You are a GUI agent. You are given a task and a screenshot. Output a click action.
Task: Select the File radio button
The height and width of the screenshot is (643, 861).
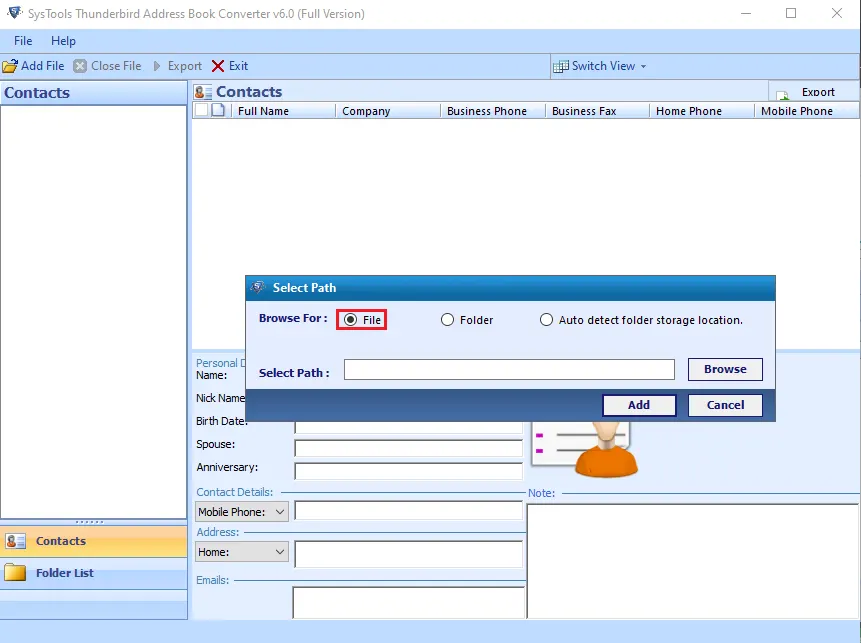click(350, 320)
